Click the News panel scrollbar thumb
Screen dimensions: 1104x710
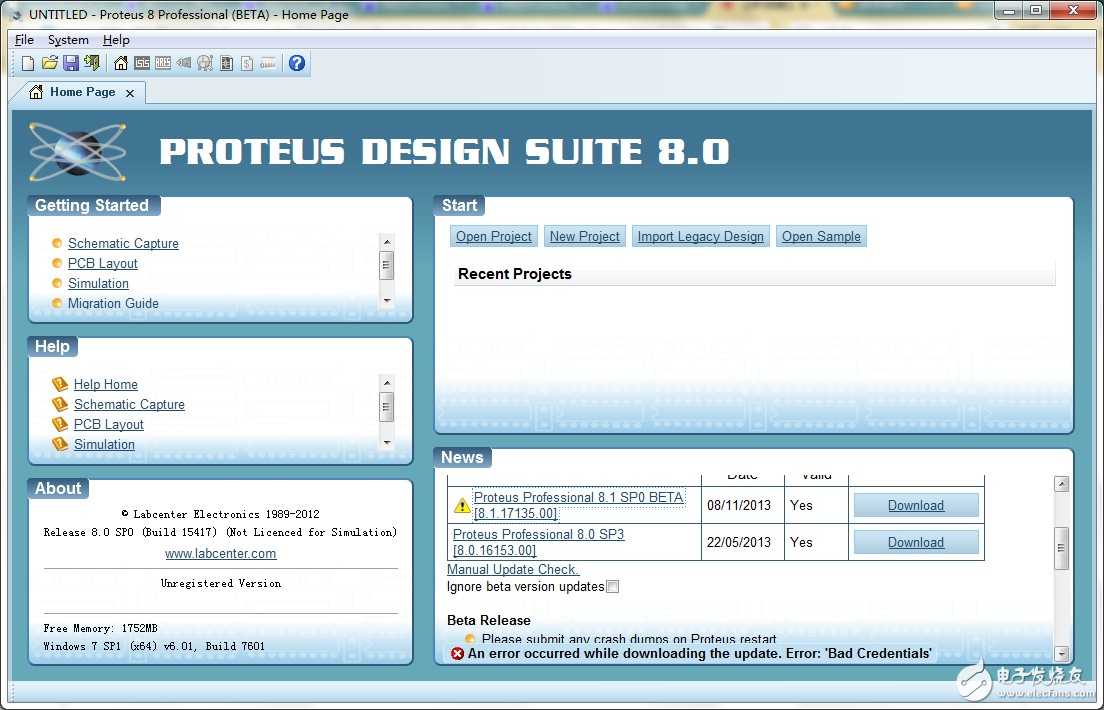[x=1062, y=548]
